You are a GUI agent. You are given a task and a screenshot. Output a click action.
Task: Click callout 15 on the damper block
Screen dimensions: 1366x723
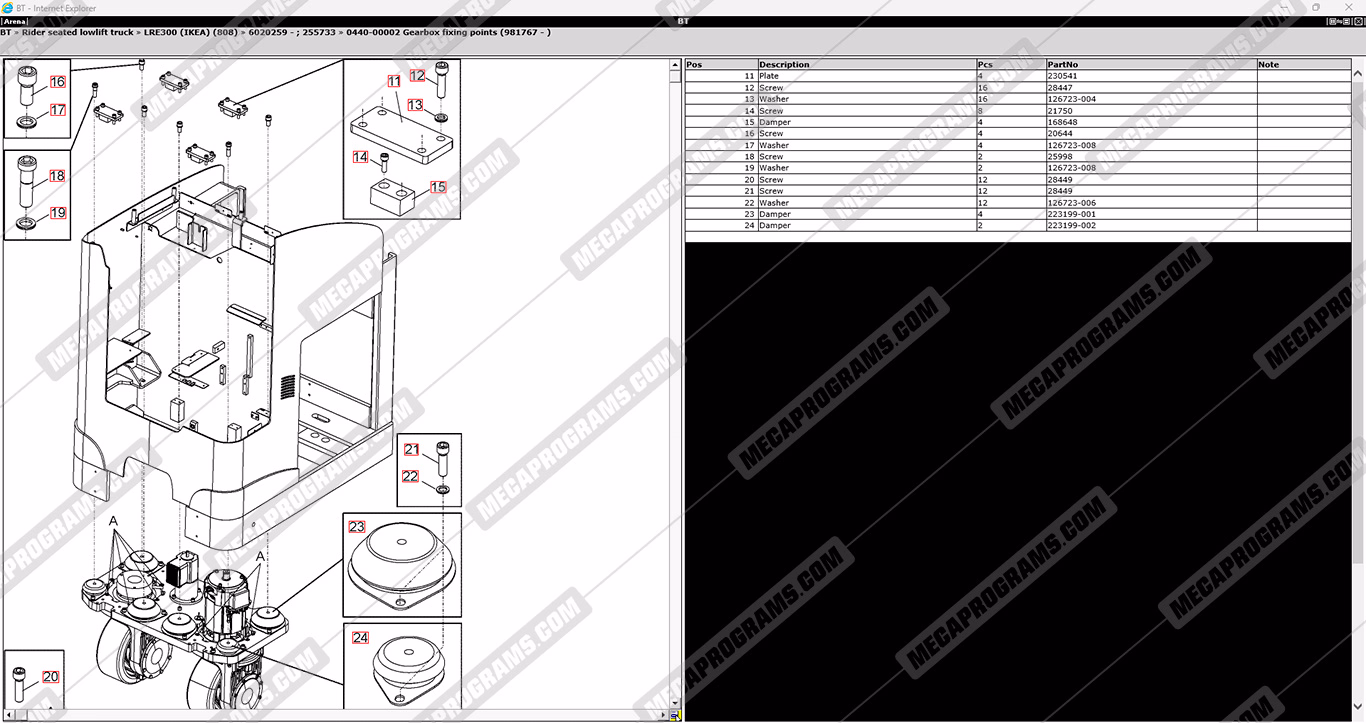pos(438,187)
